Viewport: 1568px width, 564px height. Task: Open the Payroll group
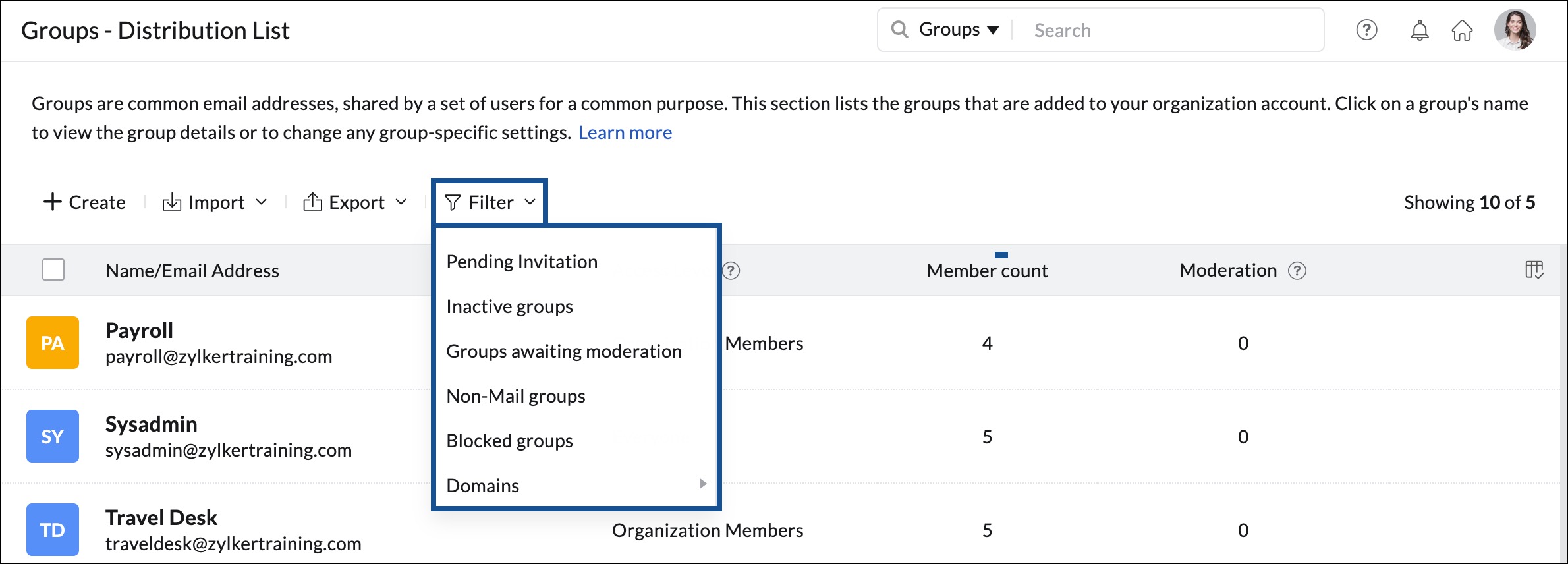point(139,330)
